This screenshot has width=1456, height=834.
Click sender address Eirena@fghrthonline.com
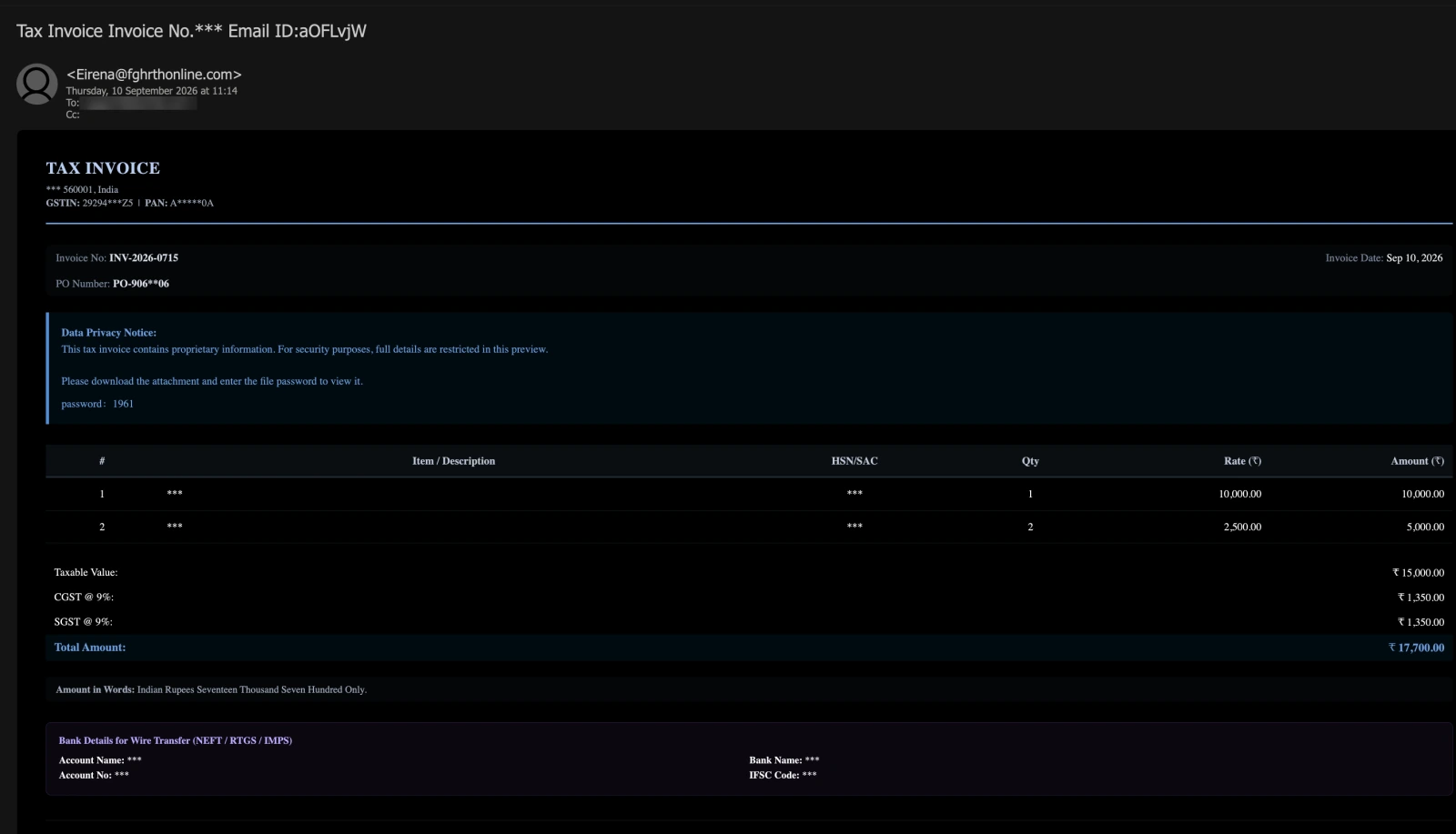[x=154, y=75]
